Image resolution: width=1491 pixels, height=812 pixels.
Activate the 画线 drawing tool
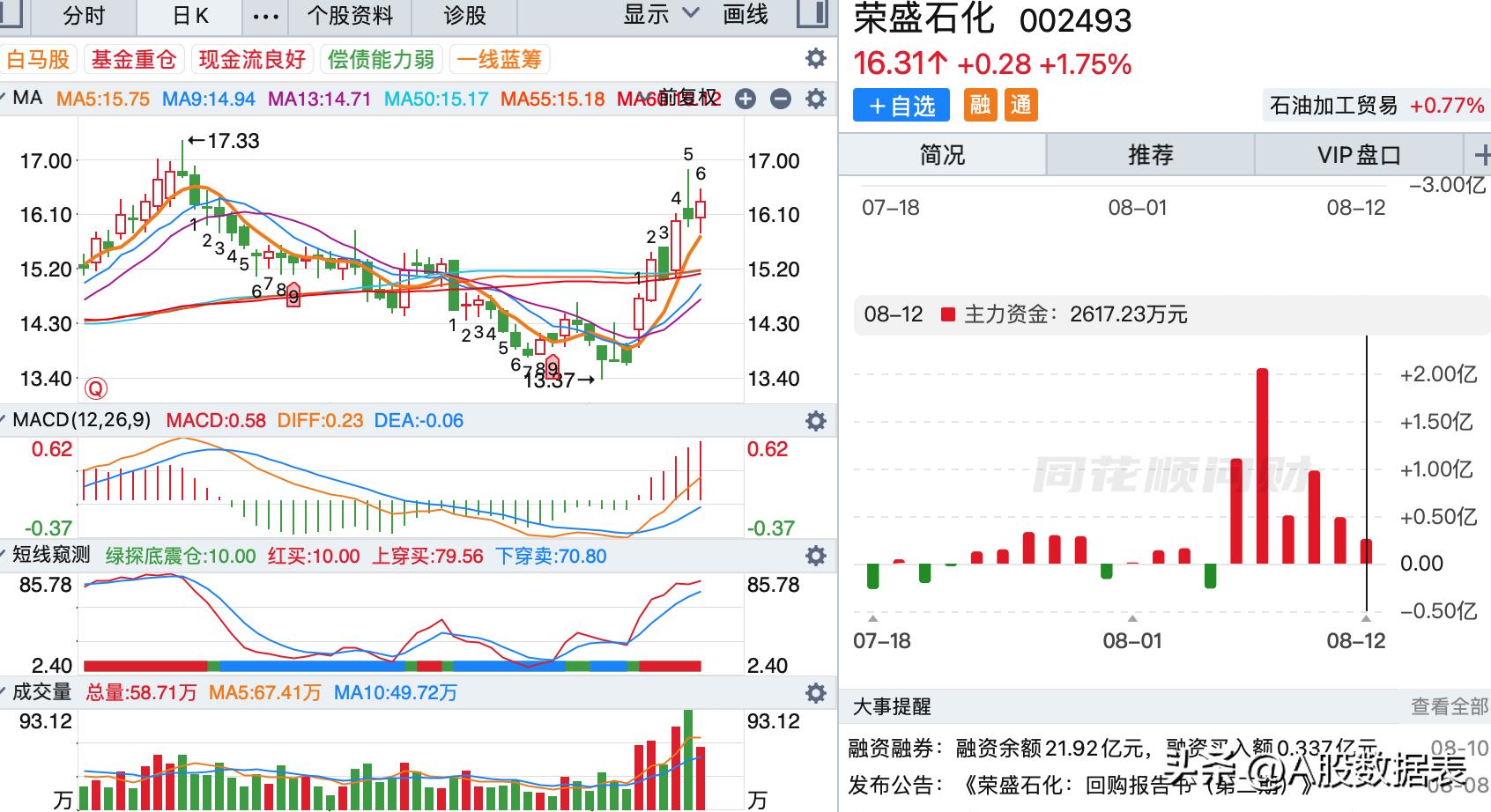coord(745,15)
